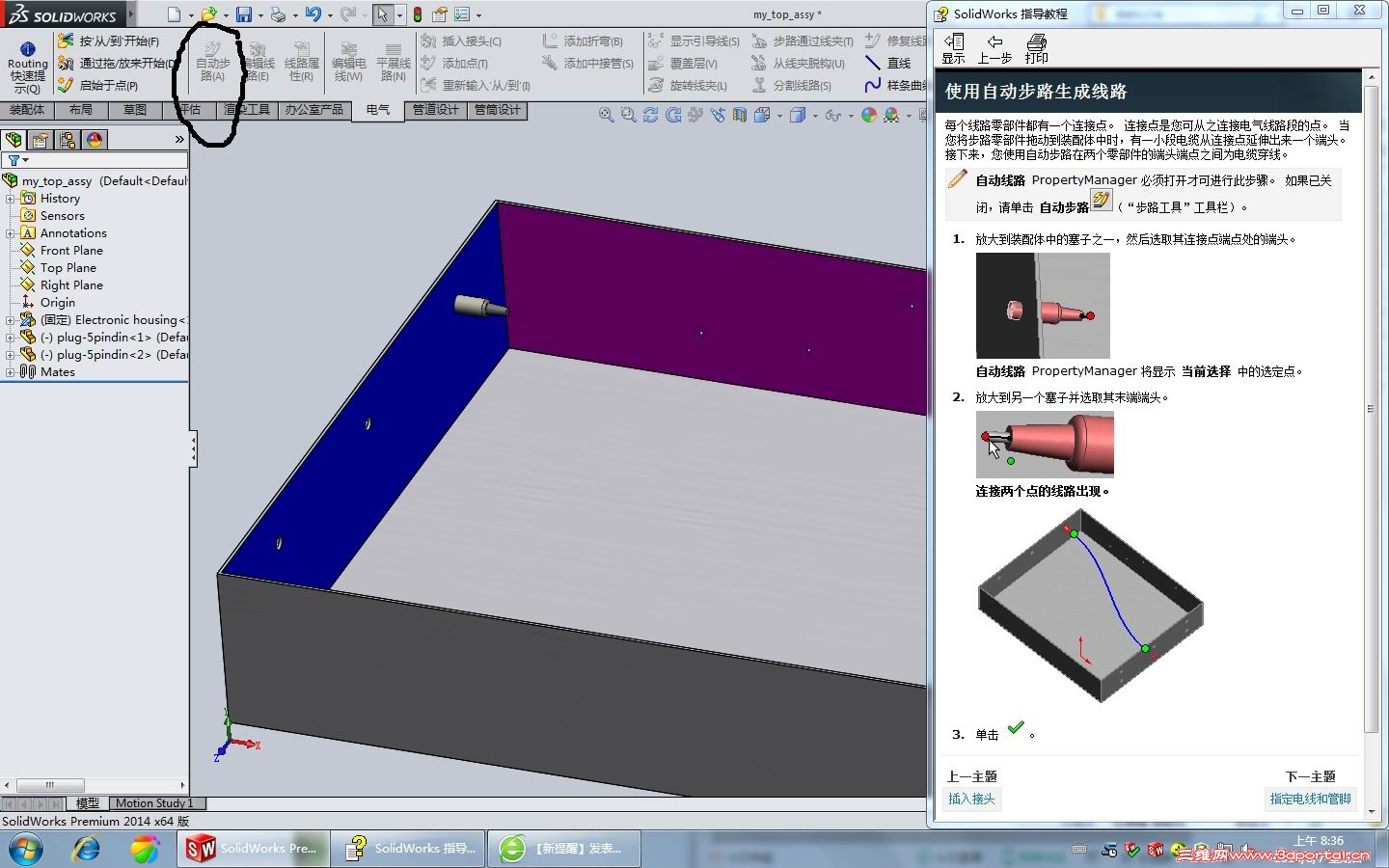Expand the manager pane tabs chevron
This screenshot has width=1389, height=868.
pyautogui.click(x=178, y=140)
